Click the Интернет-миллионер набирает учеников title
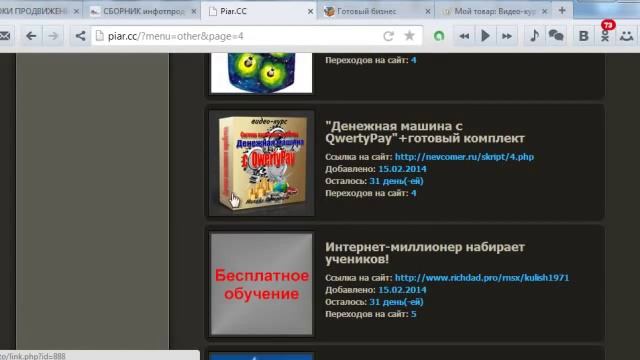 [x=424, y=253]
